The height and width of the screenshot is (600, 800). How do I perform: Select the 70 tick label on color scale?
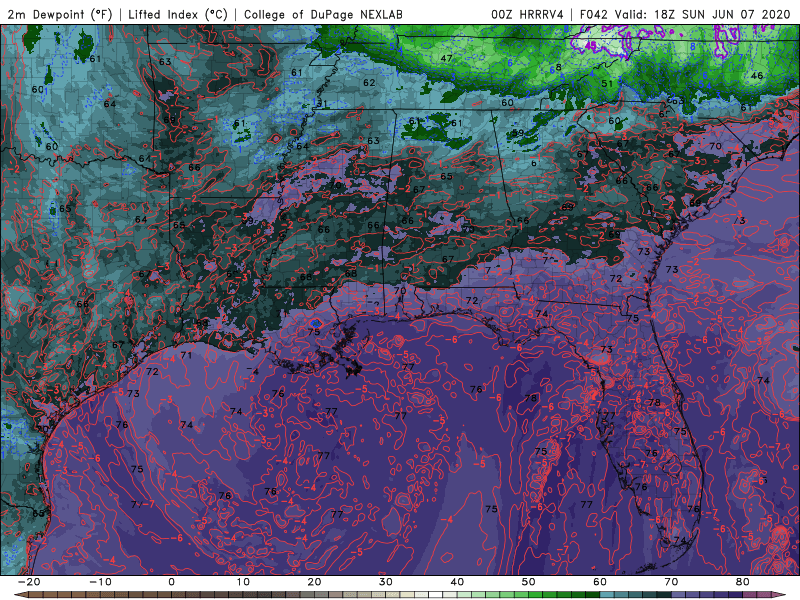[671, 582]
